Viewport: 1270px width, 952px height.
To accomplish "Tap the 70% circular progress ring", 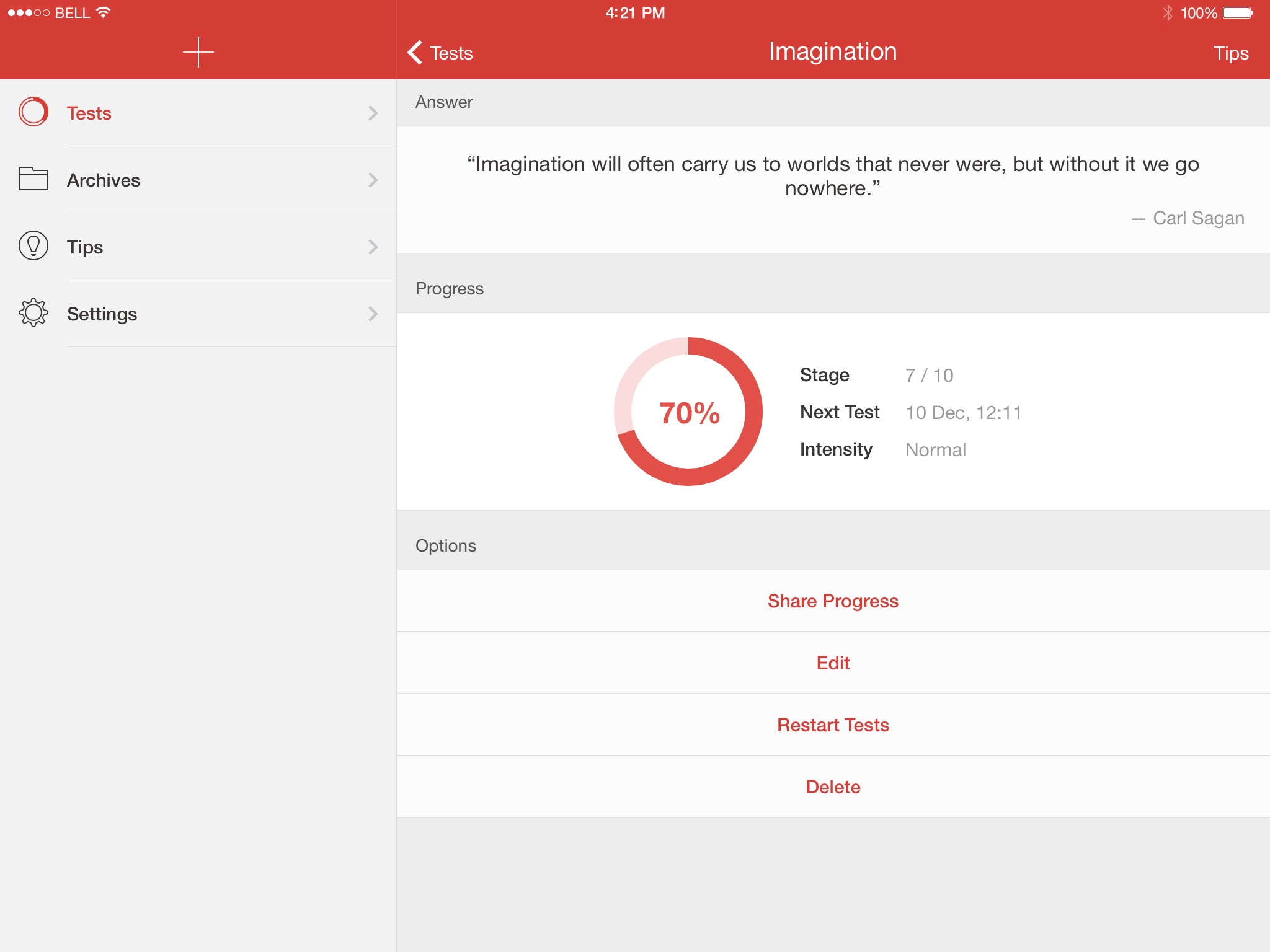I will (688, 412).
